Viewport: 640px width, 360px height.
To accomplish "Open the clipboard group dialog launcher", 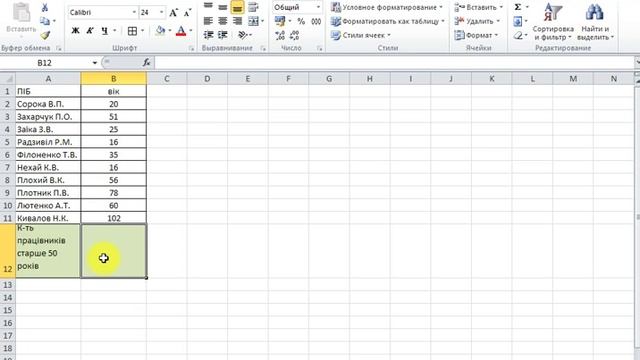I will click(x=58, y=49).
